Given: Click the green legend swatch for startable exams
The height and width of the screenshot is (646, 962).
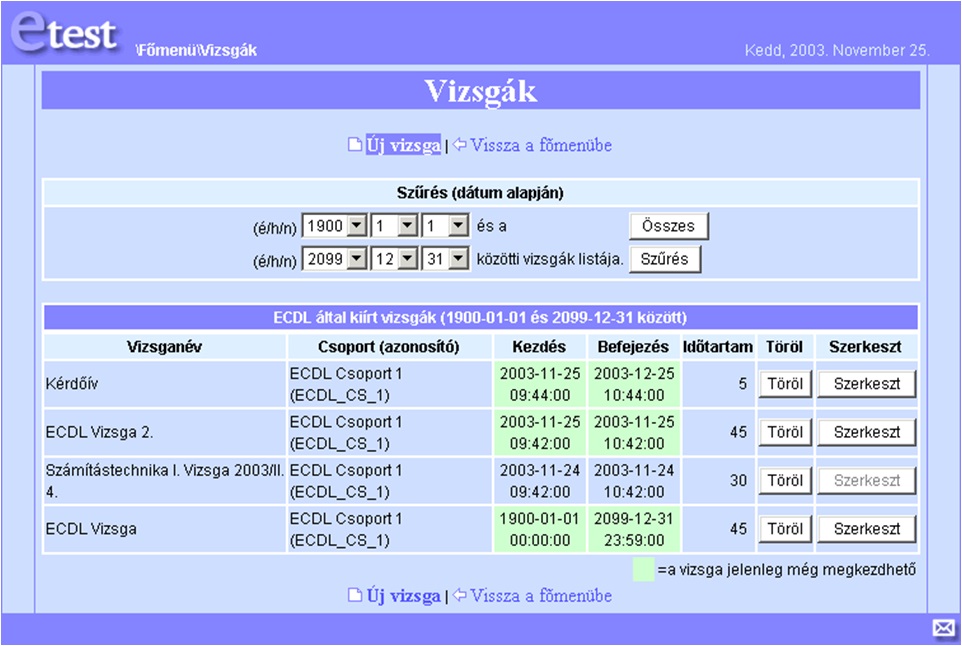Looking at the screenshot, I should (x=644, y=569).
